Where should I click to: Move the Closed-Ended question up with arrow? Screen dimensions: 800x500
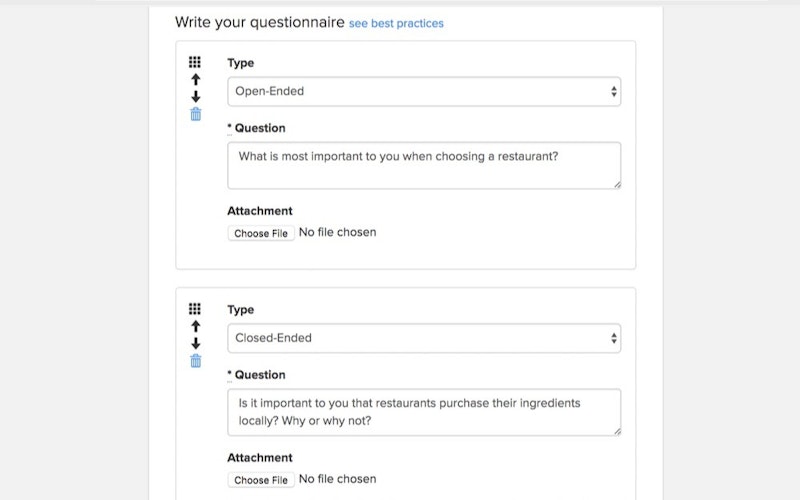click(x=195, y=326)
